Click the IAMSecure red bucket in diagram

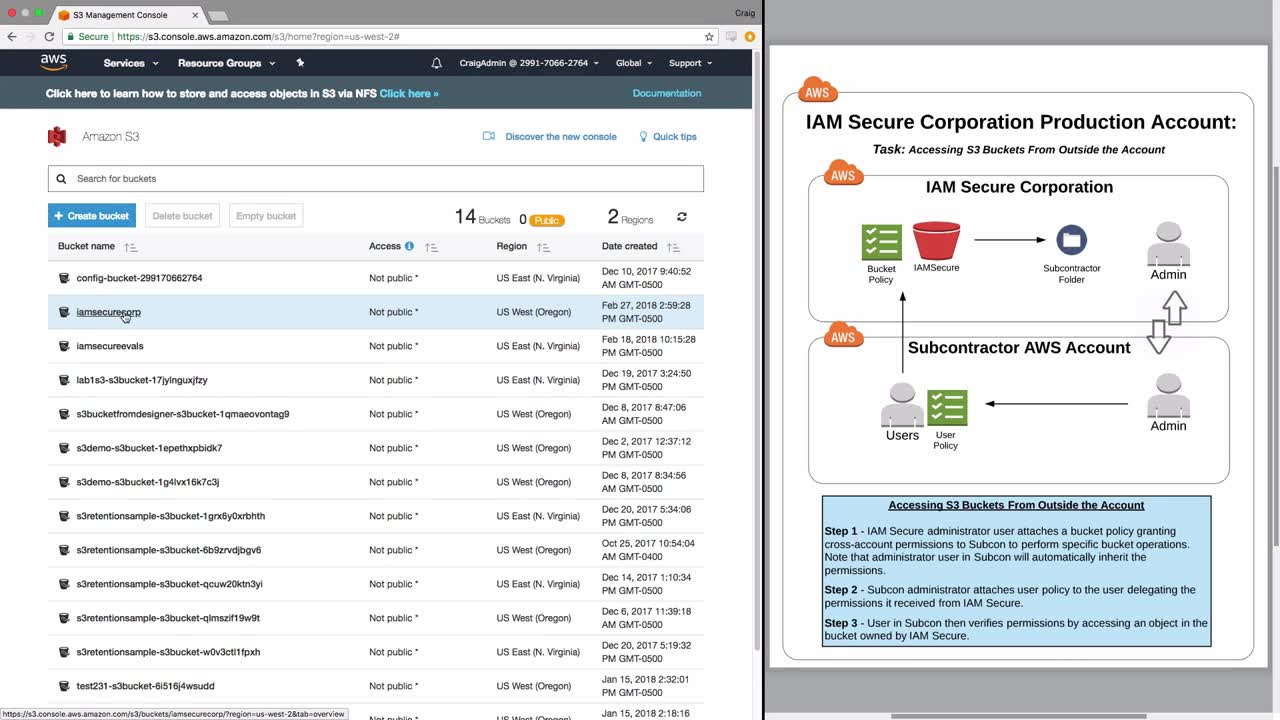tap(936, 241)
